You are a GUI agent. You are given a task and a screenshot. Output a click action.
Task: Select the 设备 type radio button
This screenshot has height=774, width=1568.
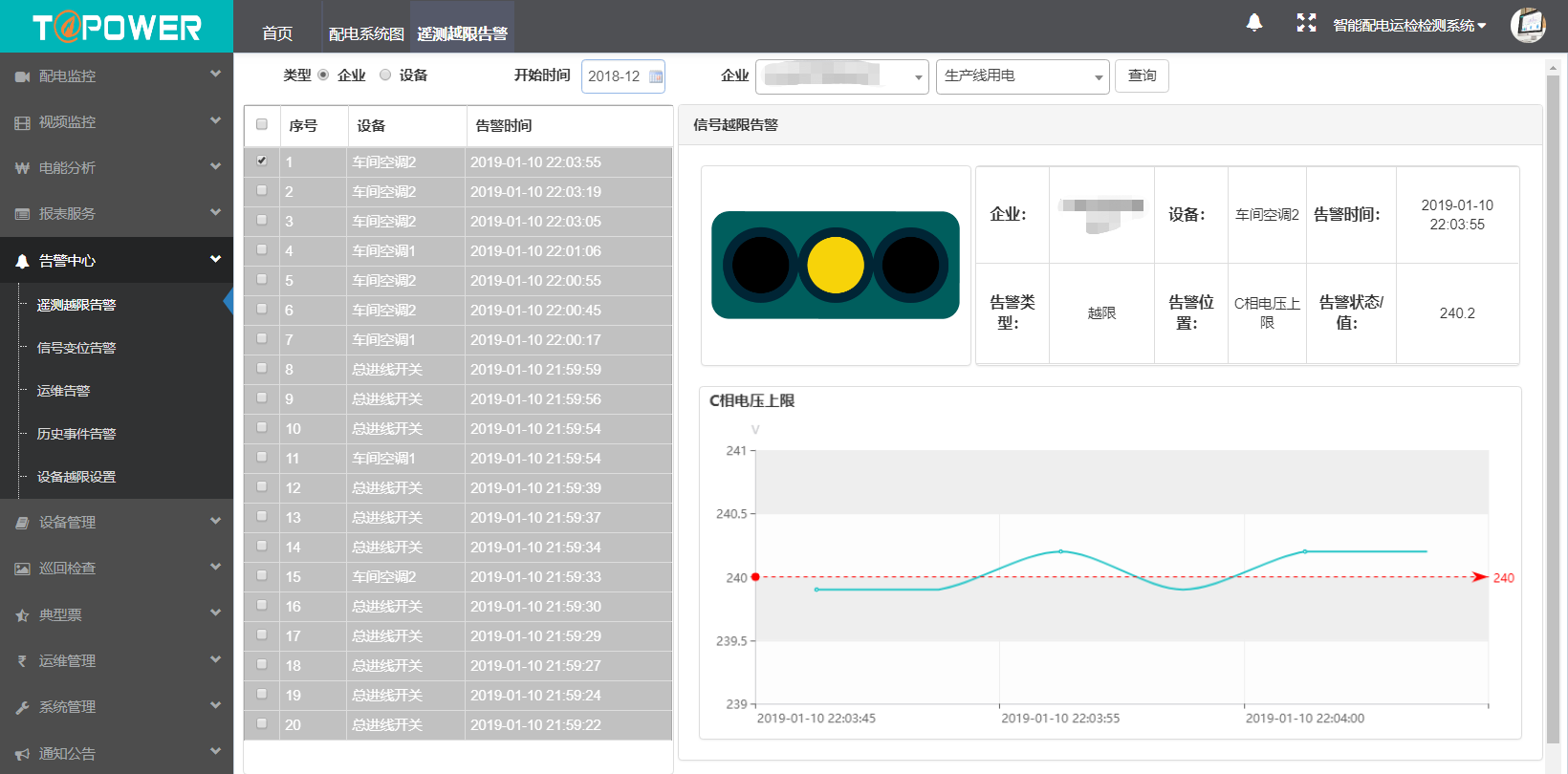385,75
